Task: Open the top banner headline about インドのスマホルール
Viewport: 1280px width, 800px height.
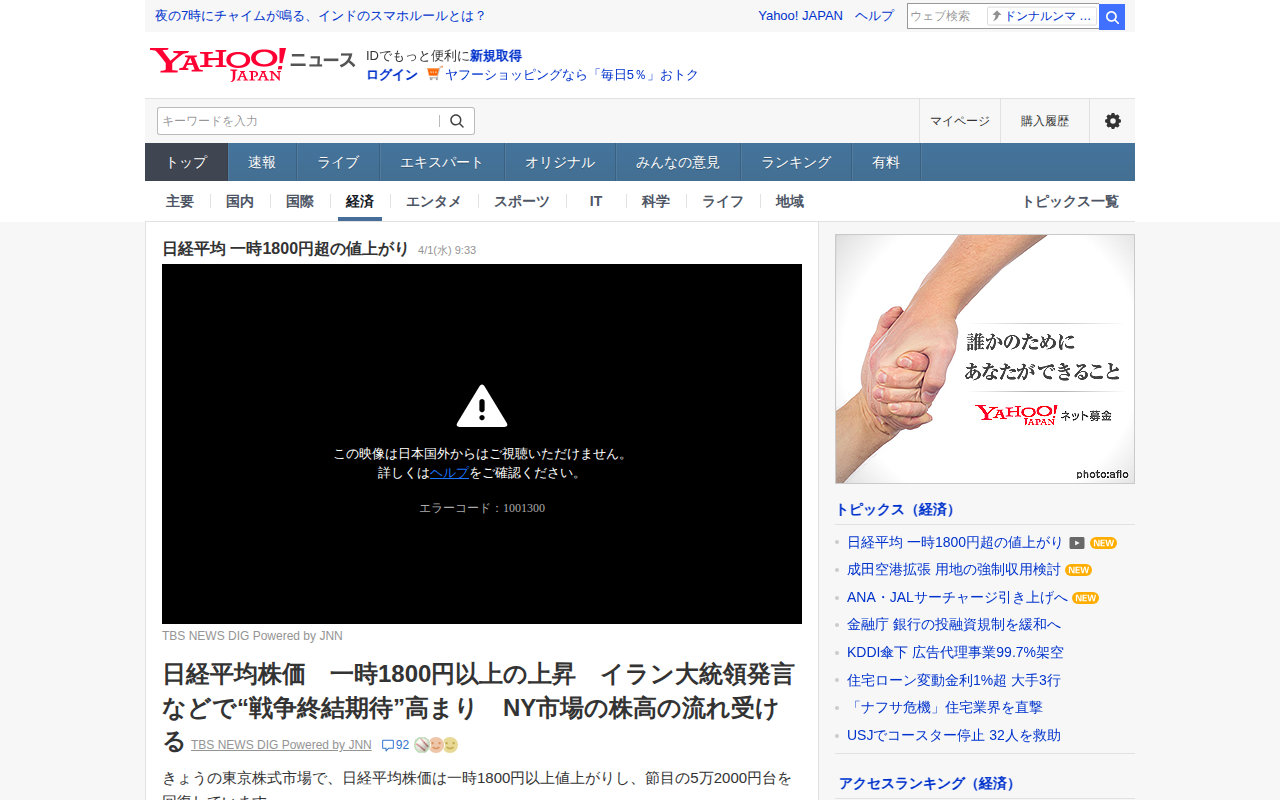Action: pyautogui.click(x=320, y=16)
